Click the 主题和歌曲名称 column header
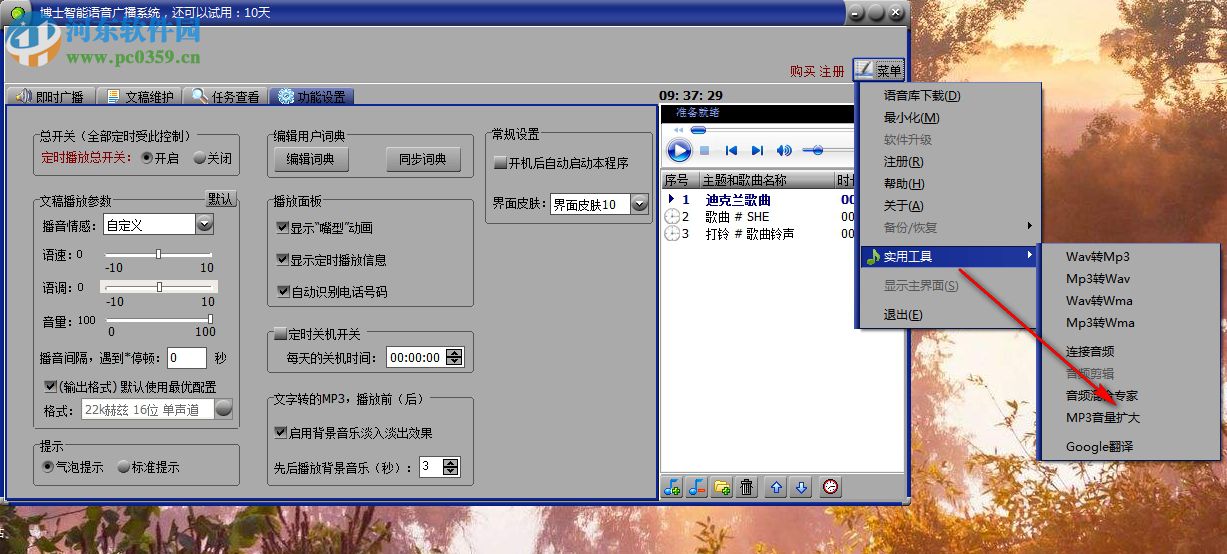Image resolution: width=1227 pixels, height=554 pixels. pos(767,181)
